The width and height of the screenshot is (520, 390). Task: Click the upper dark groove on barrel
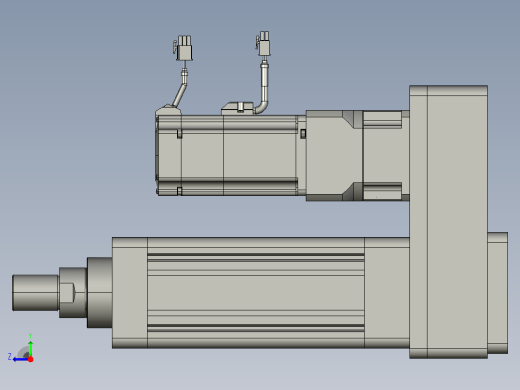[x=256, y=255]
